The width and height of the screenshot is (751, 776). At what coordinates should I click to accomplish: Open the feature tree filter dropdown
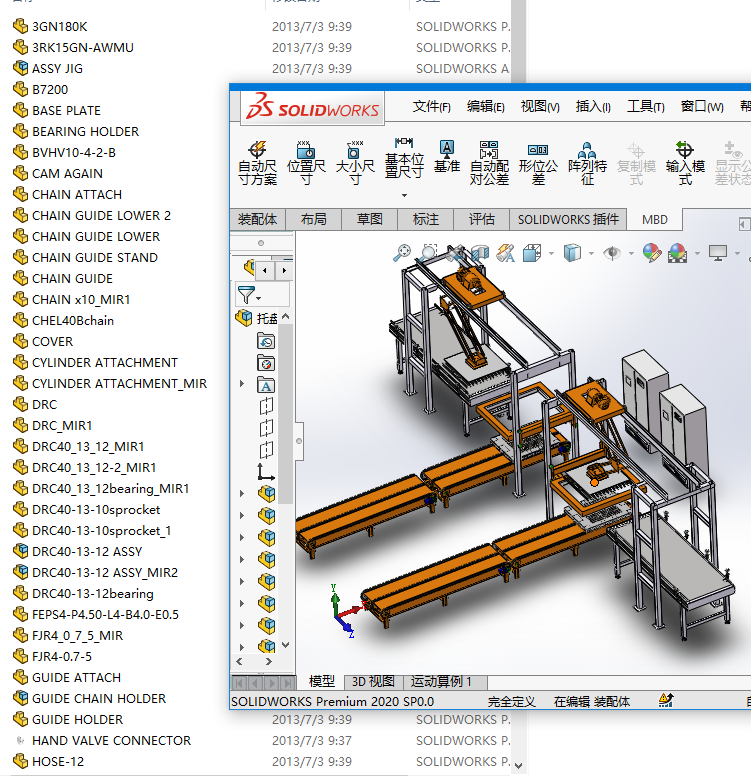[x=248, y=295]
